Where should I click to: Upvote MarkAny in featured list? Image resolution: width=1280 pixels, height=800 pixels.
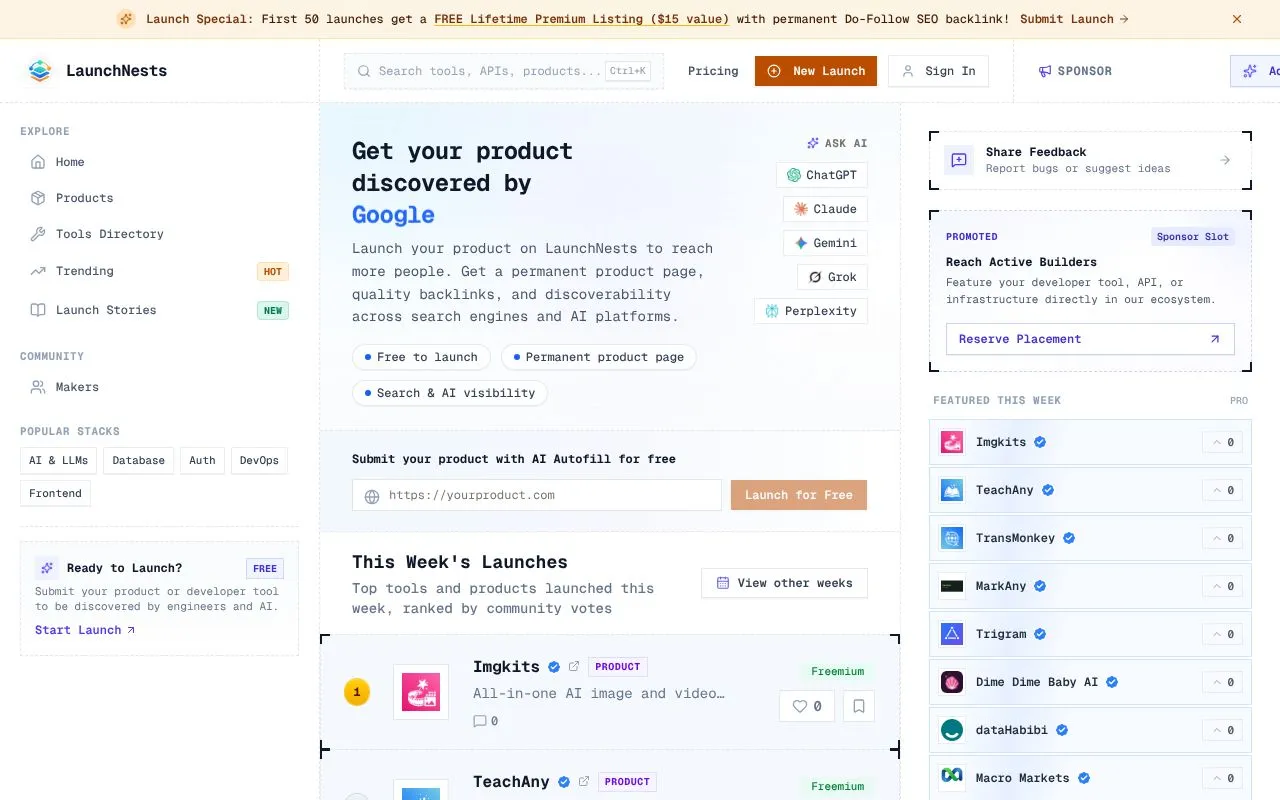[1222, 586]
